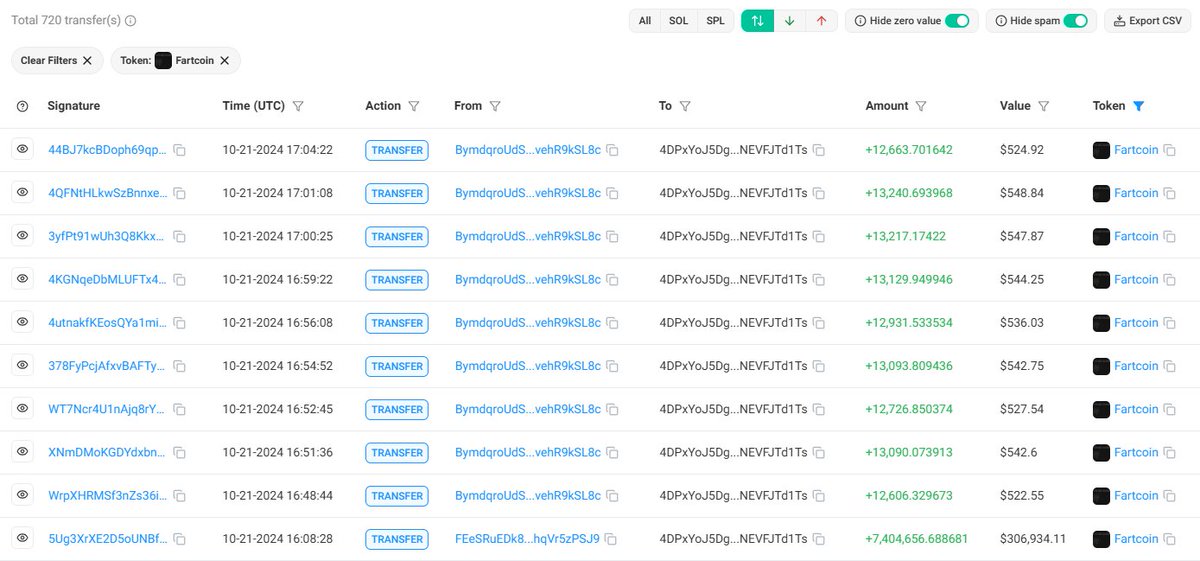Toggle the Hide zero value switch
The height and width of the screenshot is (561, 1200).
[957, 21]
